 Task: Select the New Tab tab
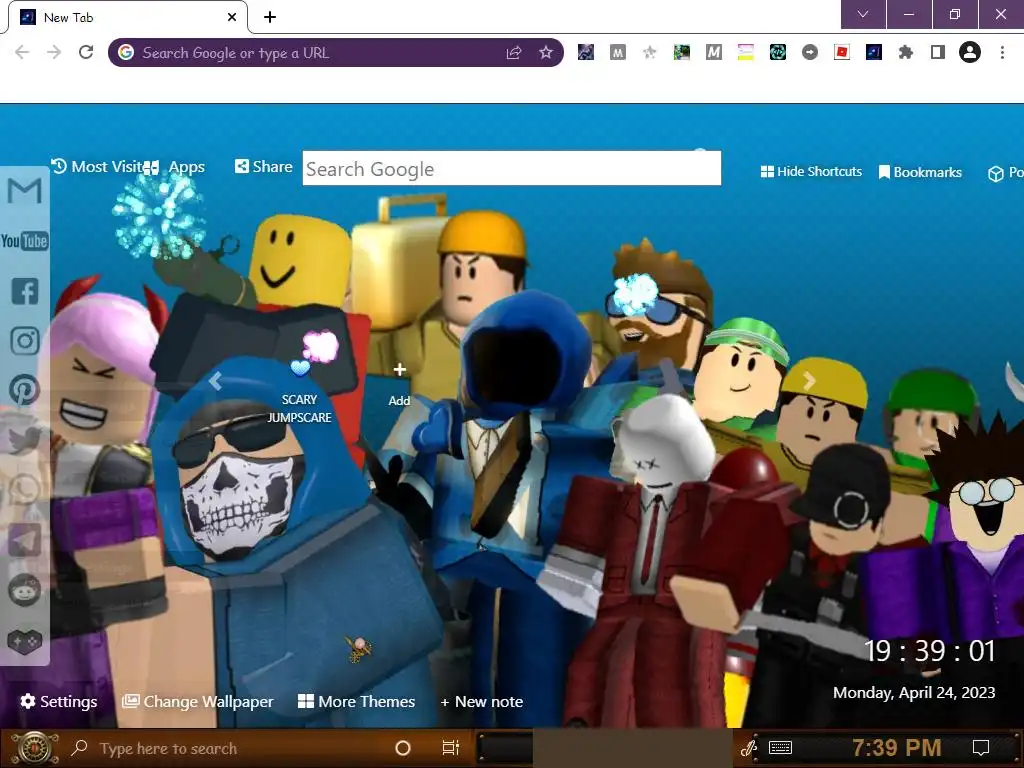pos(127,17)
